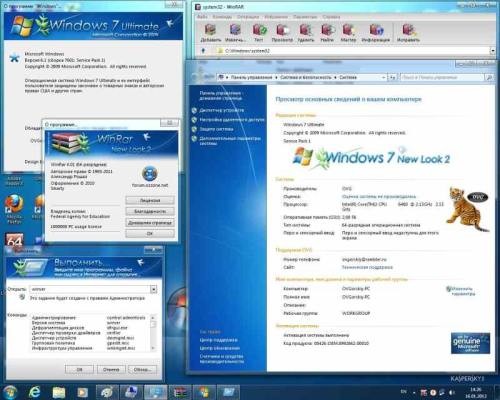This screenshot has width=500, height=400.
Task: Open Защита системы link in System sidebar
Action: [x=216, y=129]
